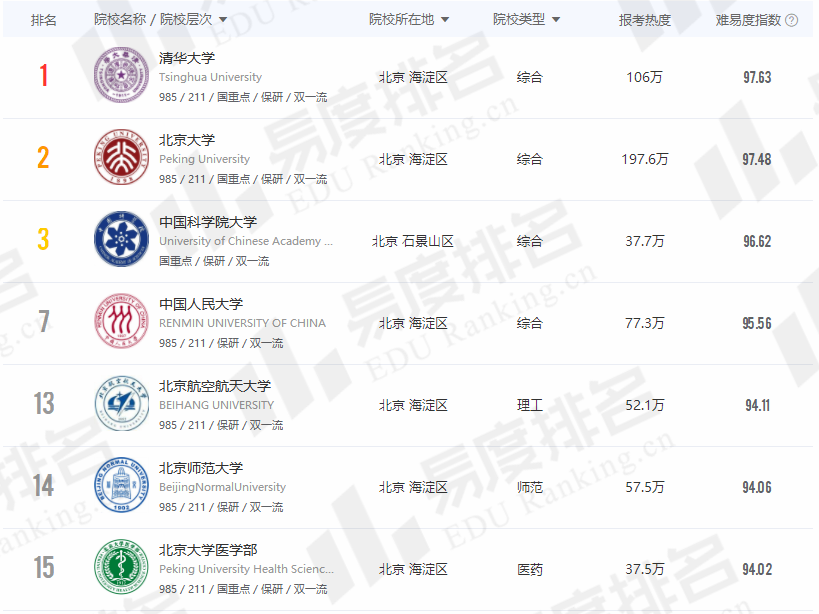The width and height of the screenshot is (819, 614).
Task: Click the Renmin University of China logo
Action: pos(122,322)
